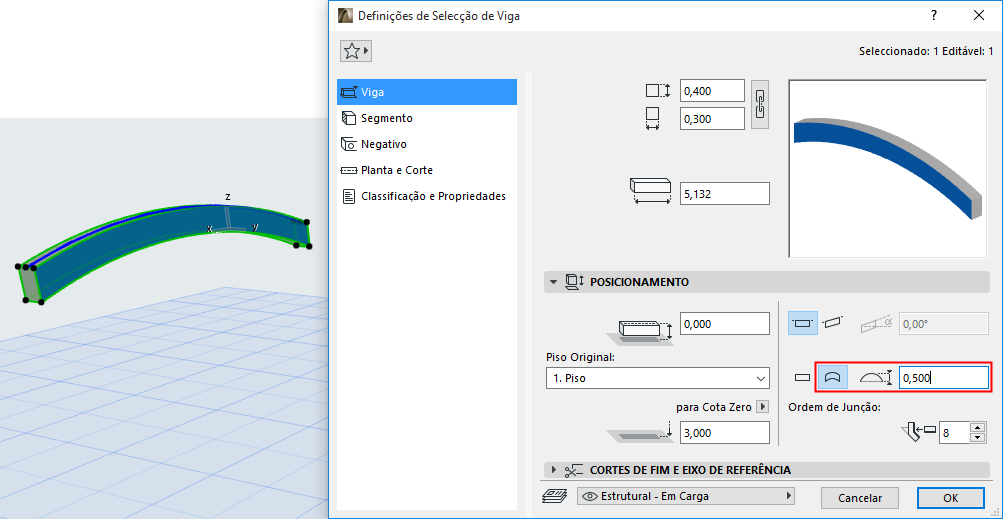
Task: Open the Negativo settings page
Action: [427, 144]
